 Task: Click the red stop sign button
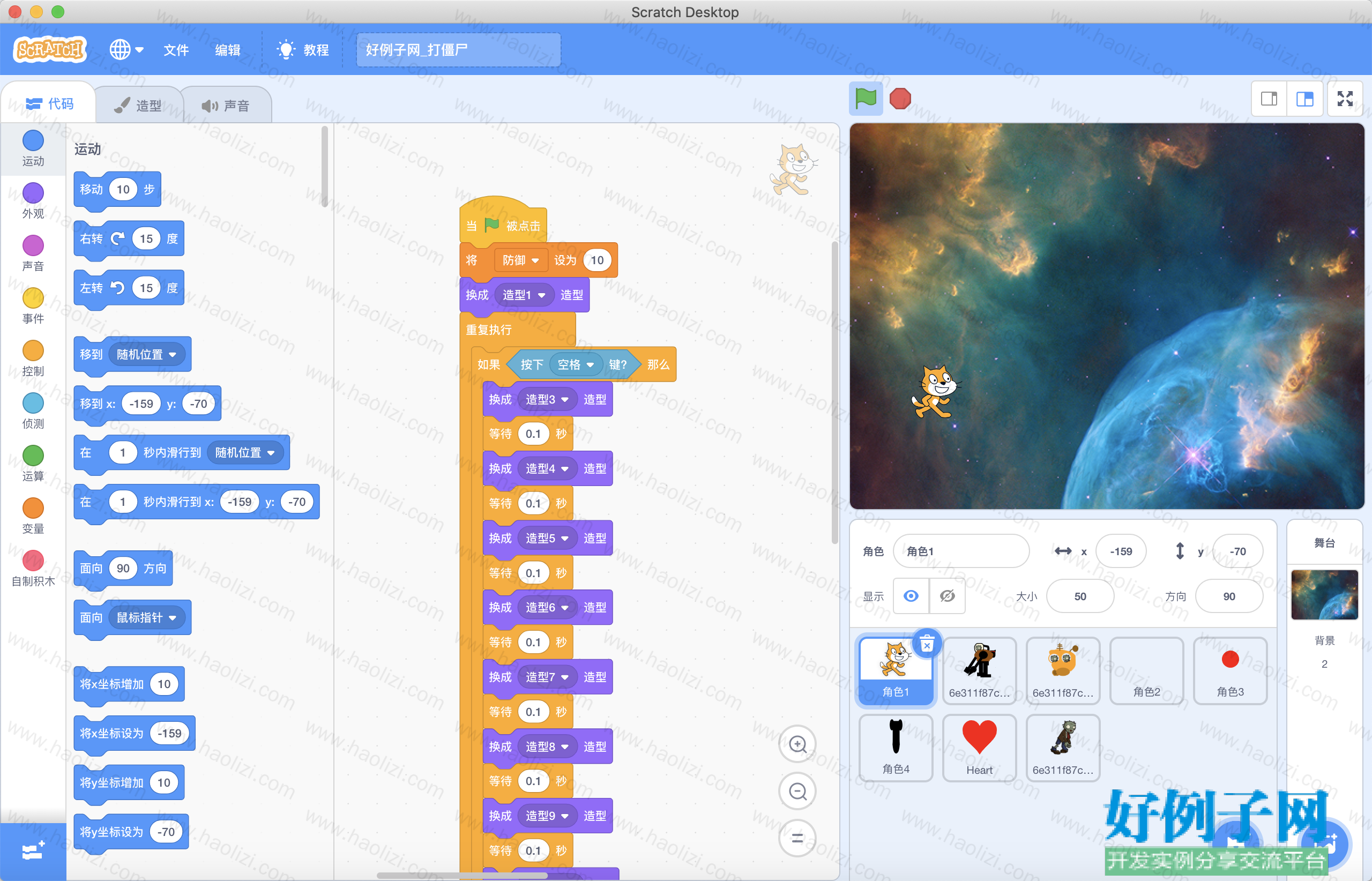(x=900, y=99)
